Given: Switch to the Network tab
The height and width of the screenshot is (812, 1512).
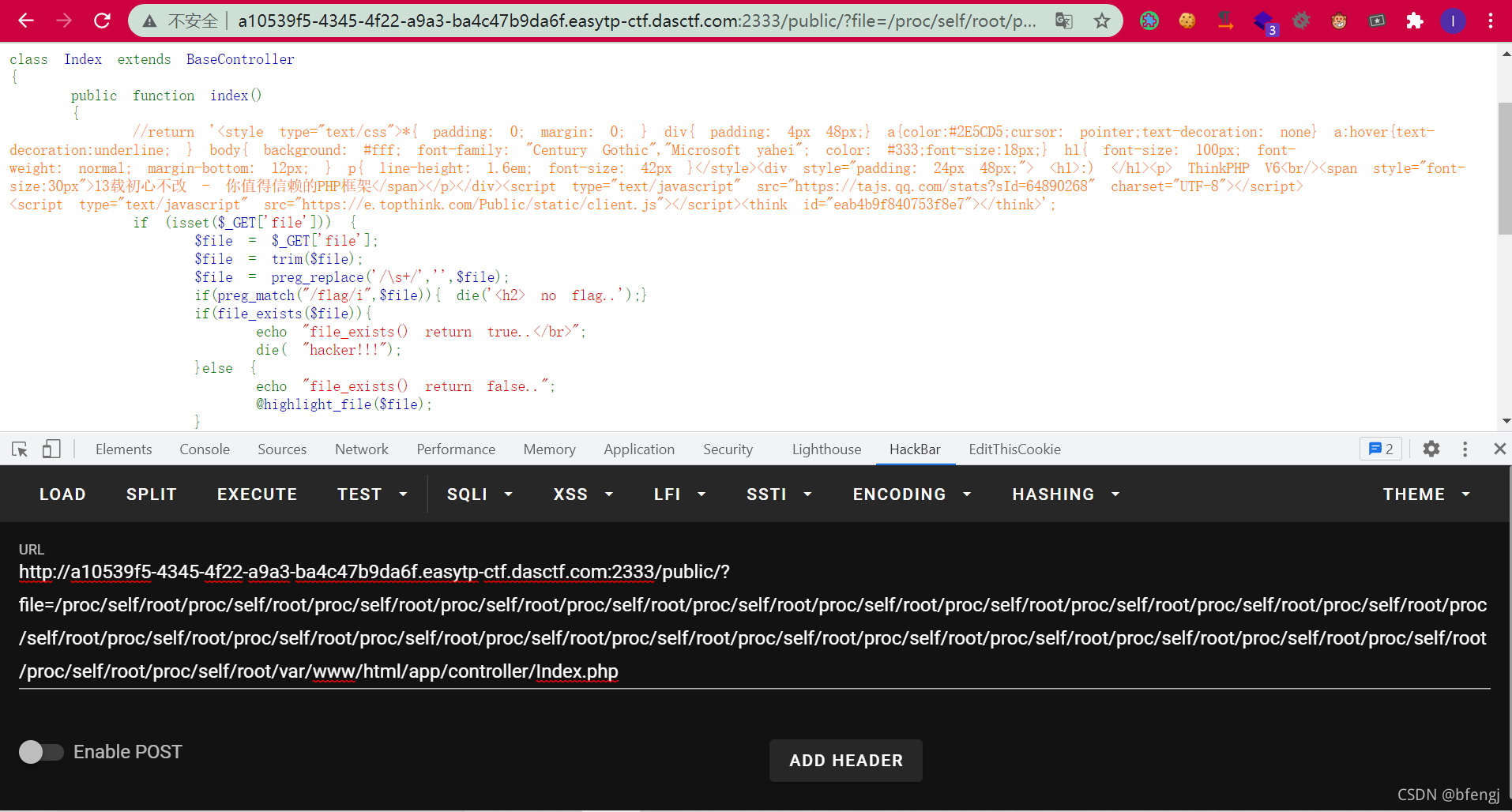Looking at the screenshot, I should point(362,449).
